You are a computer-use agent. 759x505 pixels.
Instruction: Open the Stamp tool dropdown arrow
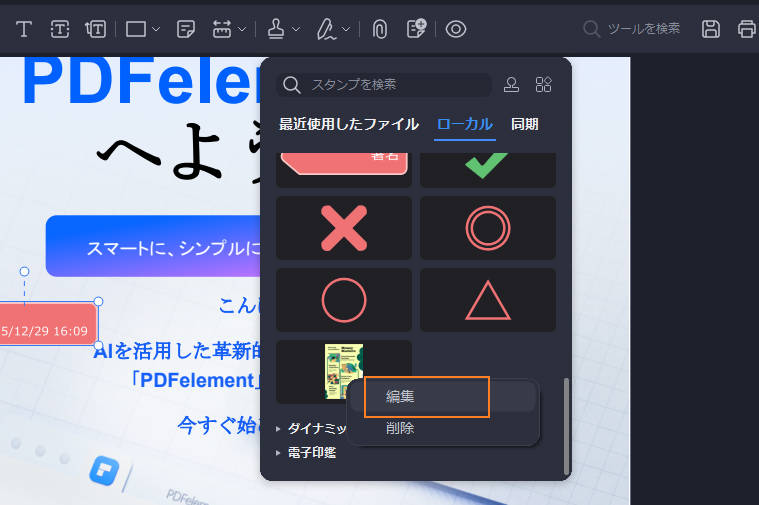[x=296, y=29]
